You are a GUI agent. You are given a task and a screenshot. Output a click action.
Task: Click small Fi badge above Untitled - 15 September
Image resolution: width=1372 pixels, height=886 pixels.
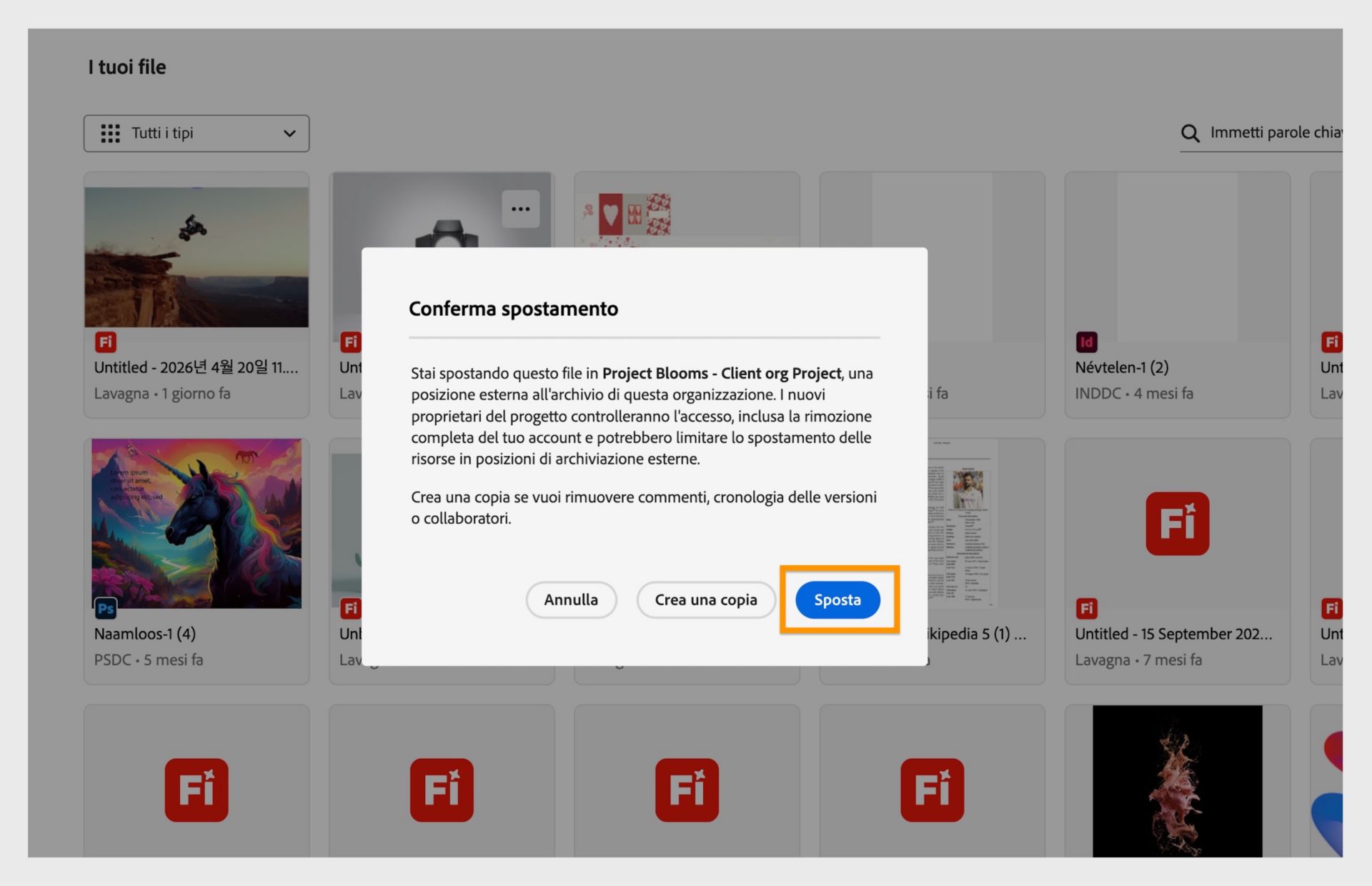pos(1087,609)
